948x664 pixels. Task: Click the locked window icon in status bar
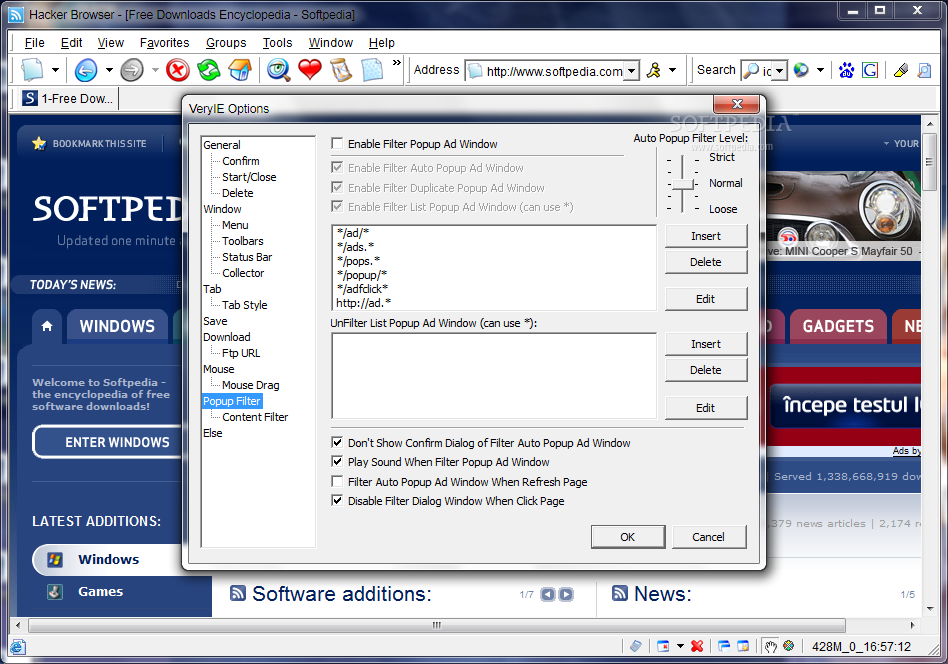[x=743, y=646]
